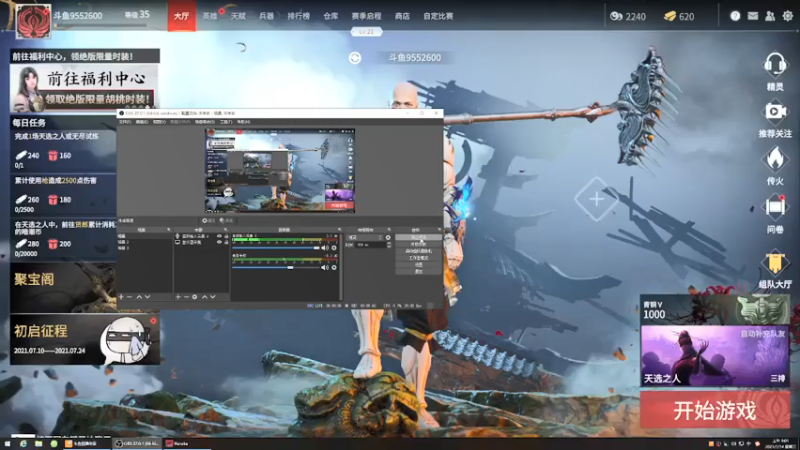The height and width of the screenshot is (450, 800).
Task: Pop out the OBS controls dock
Action: click(x=439, y=230)
